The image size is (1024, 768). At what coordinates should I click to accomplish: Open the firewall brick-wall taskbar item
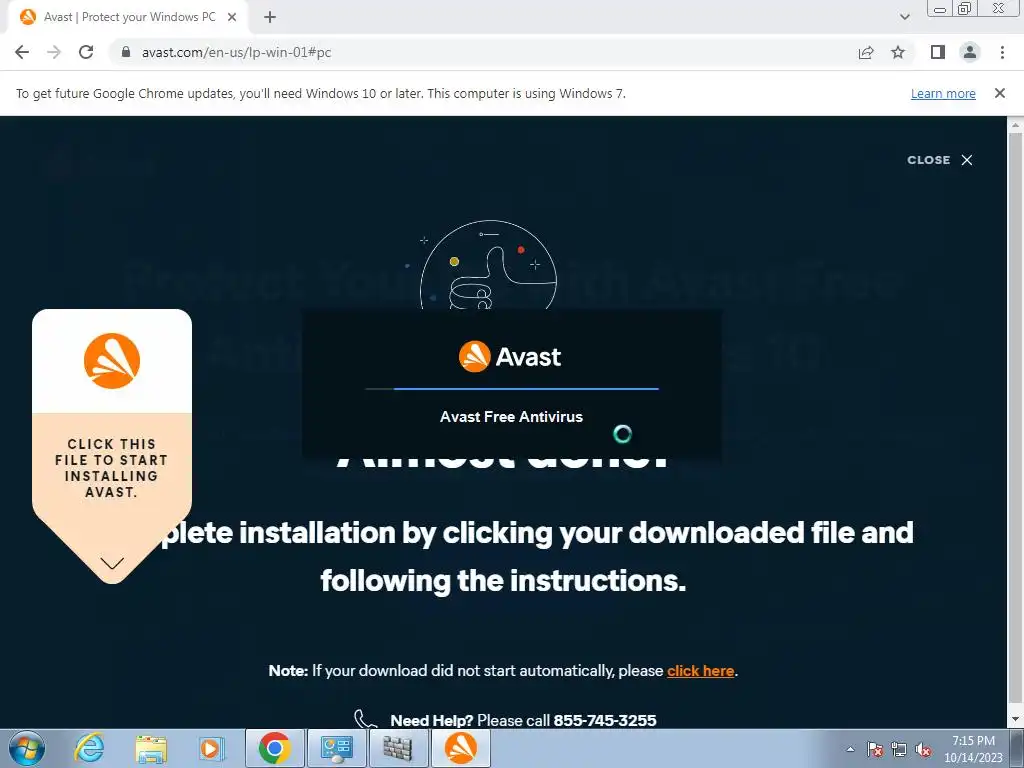point(398,748)
